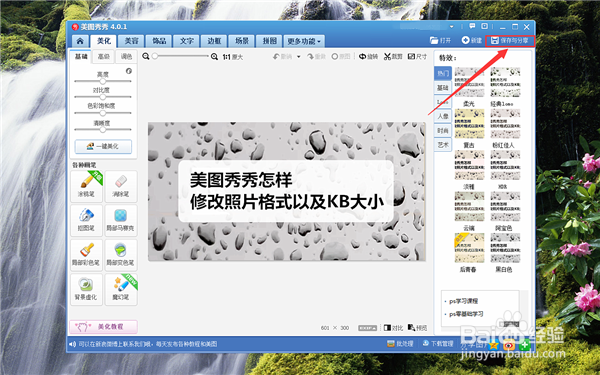Click the zoom-in magnifier icon
Viewport: 600px width, 375px height.
[214, 57]
